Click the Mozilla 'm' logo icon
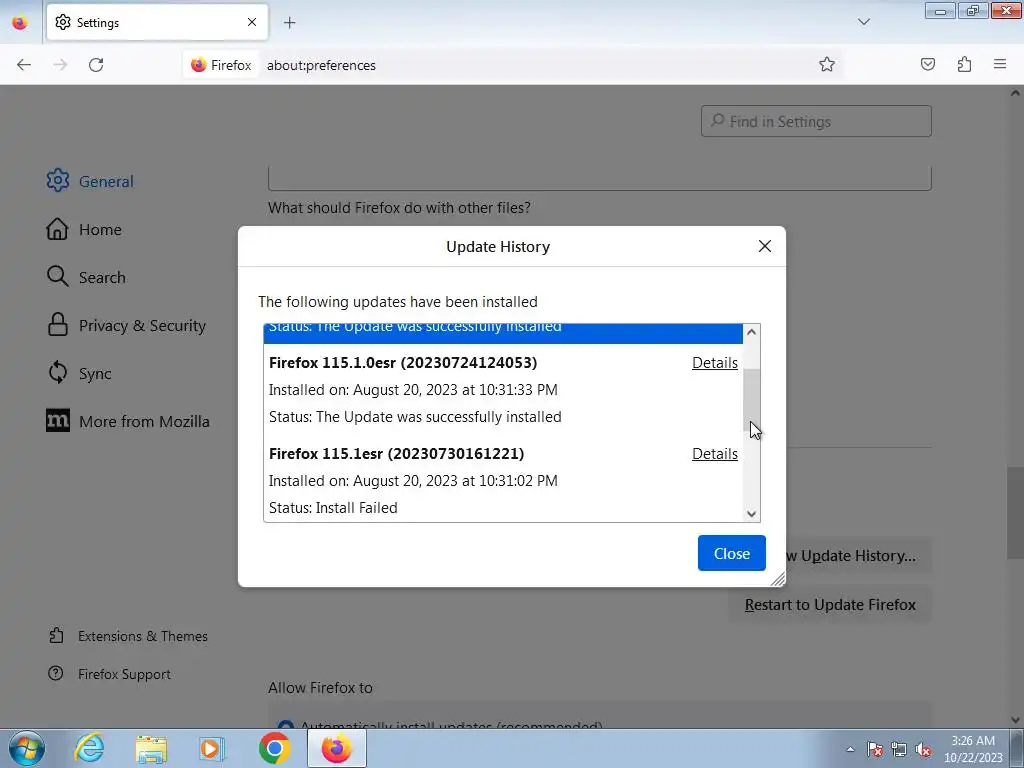Screen dimensions: 1024x768 [57, 421]
